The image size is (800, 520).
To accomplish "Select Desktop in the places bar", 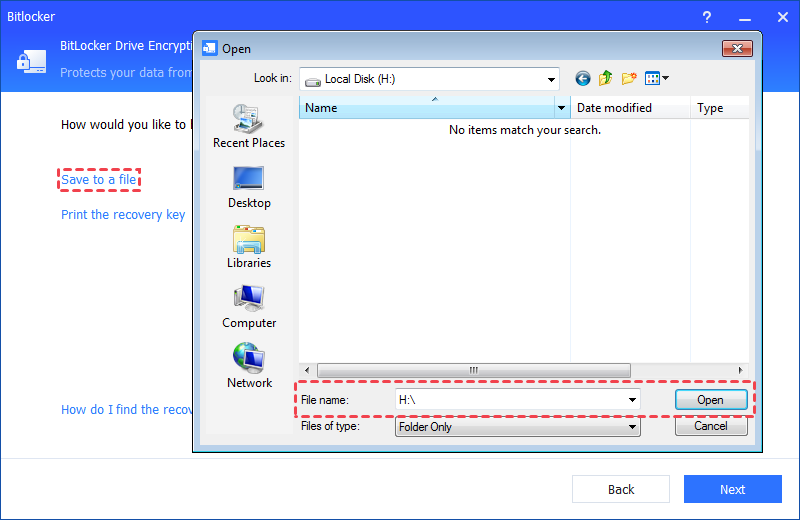I will click(249, 187).
